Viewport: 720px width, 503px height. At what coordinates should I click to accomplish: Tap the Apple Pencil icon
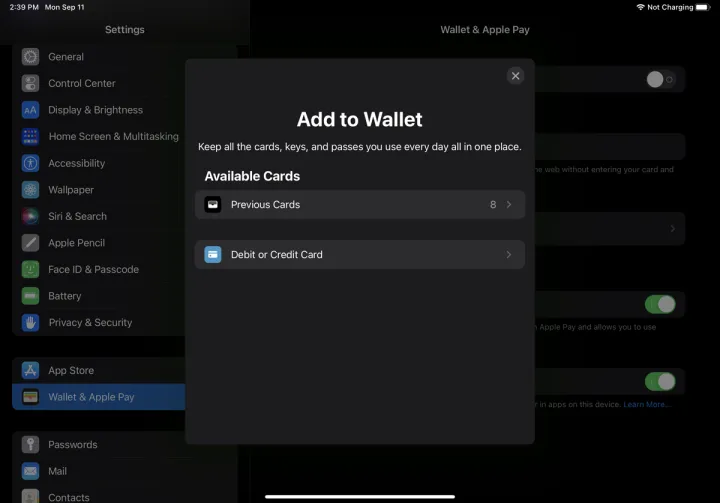click(x=30, y=243)
